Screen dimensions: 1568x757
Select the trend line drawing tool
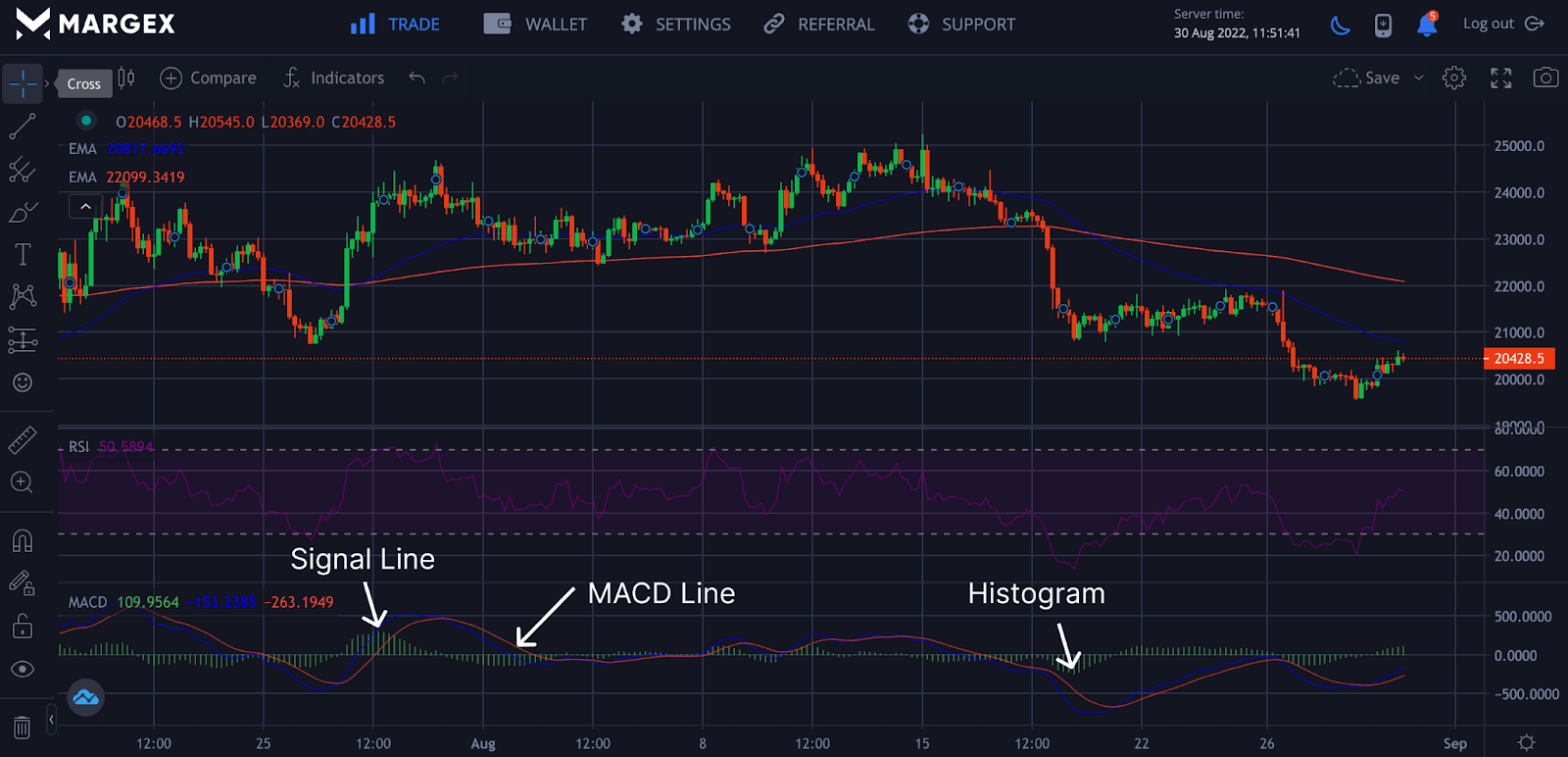[22, 126]
